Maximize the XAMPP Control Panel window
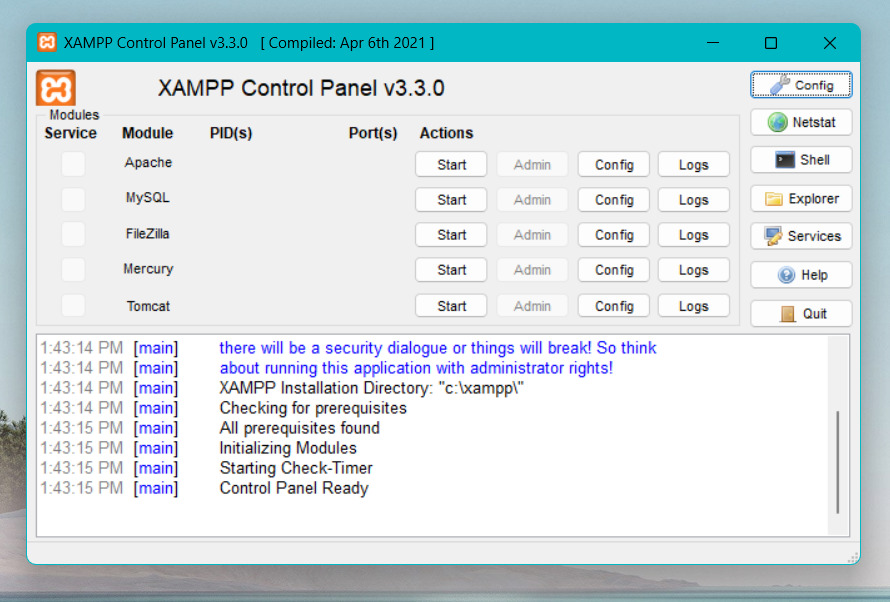The height and width of the screenshot is (602, 890). click(x=771, y=43)
